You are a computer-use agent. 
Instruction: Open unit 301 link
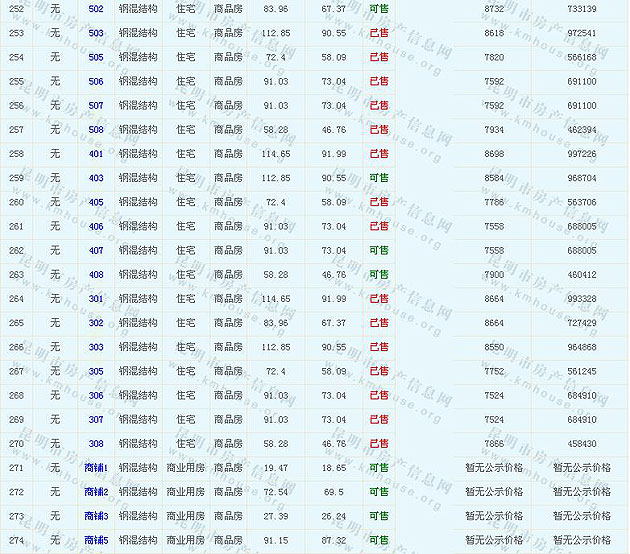pyautogui.click(x=96, y=299)
